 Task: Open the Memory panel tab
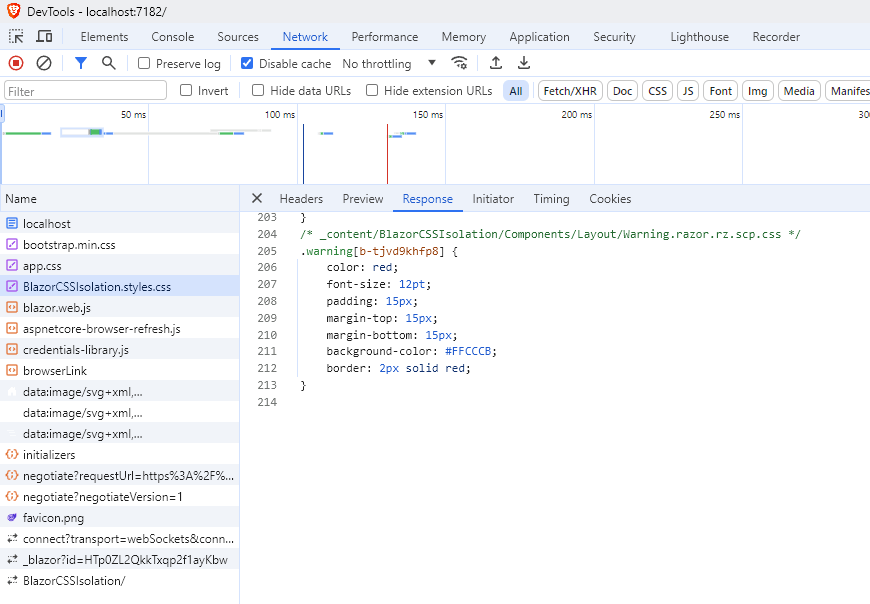tap(464, 37)
